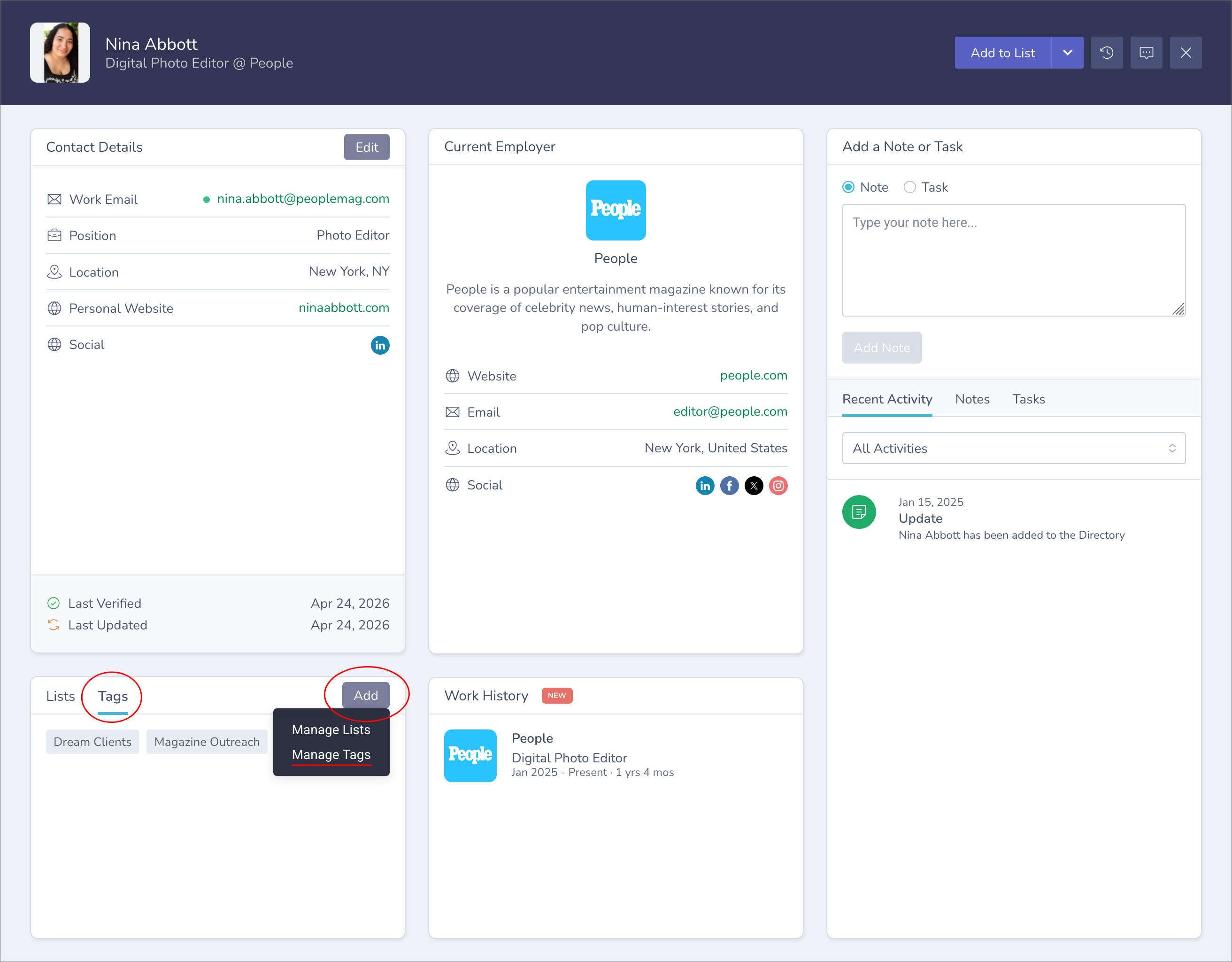Choose Manage Tags from the menu
Screen dimensions: 1232x962
tap(331, 754)
